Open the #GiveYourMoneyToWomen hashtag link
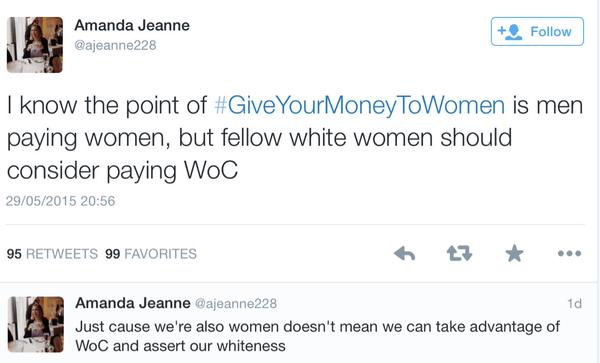600x363 pixels. 359,105
